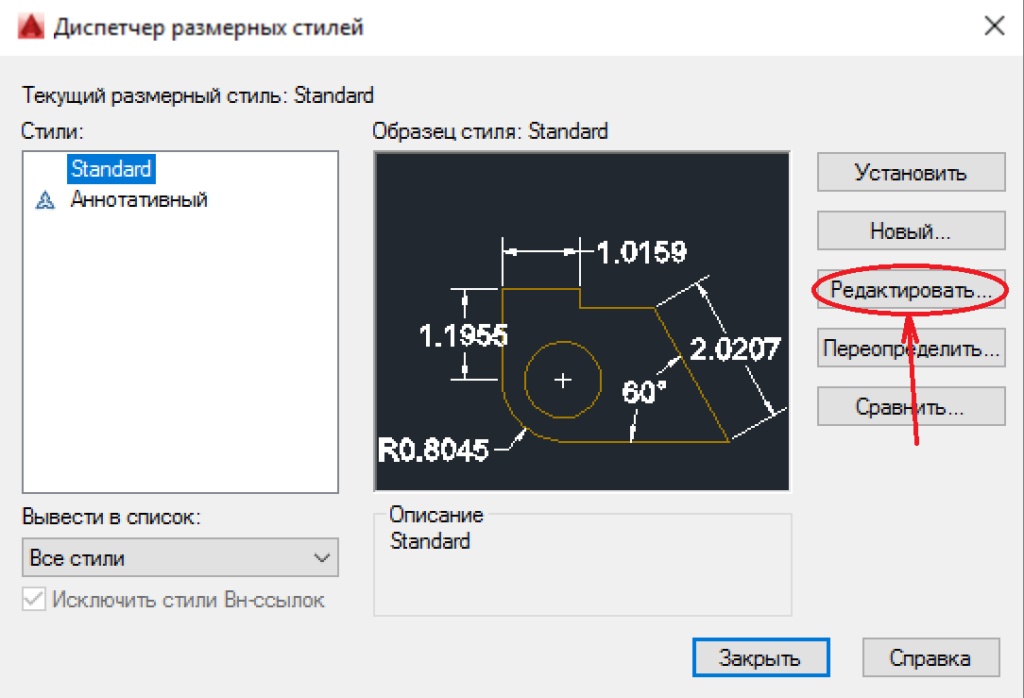Click empty space in the Стили list

(180, 380)
